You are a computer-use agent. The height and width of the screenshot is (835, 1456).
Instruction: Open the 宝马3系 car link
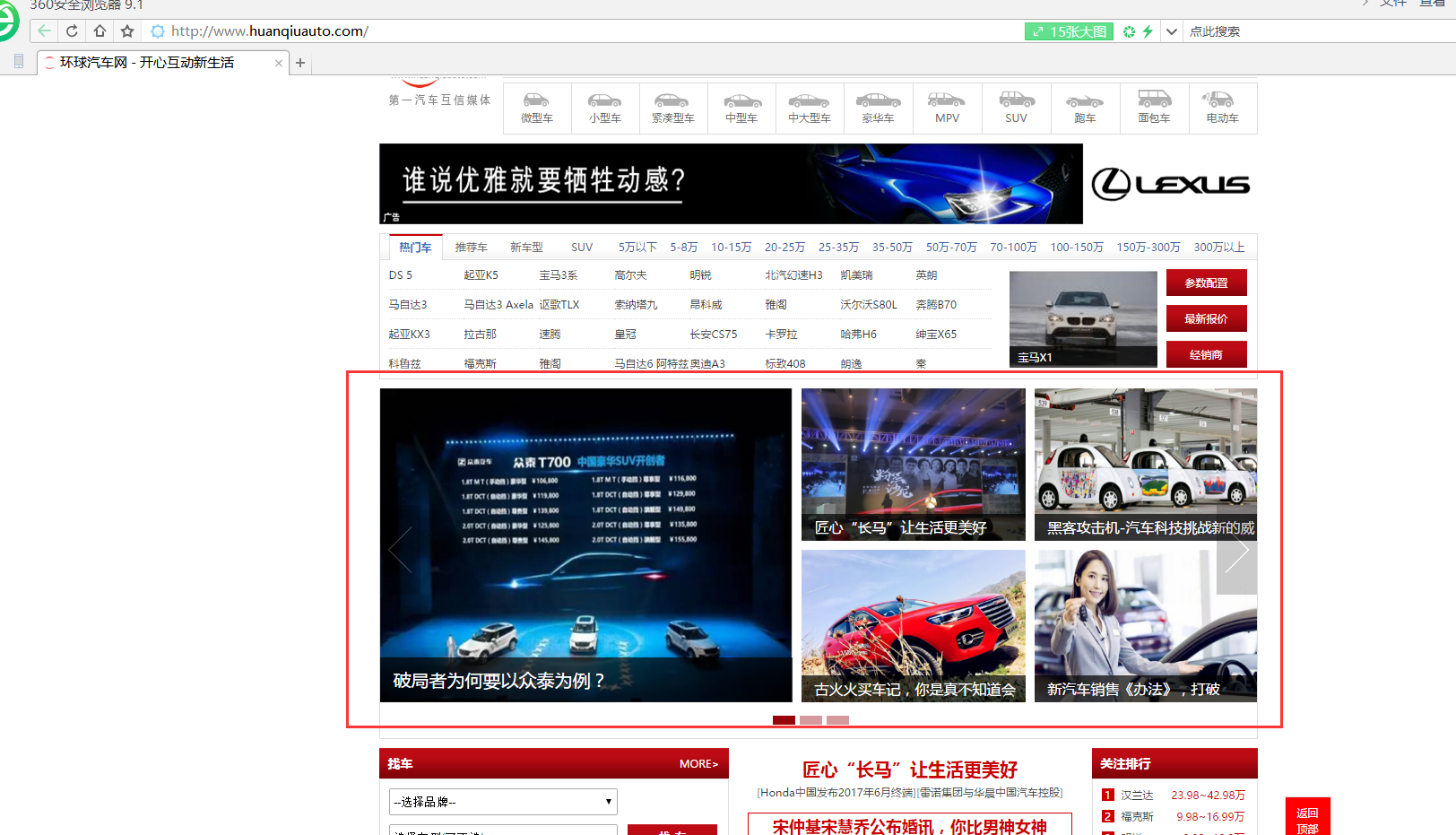(559, 275)
